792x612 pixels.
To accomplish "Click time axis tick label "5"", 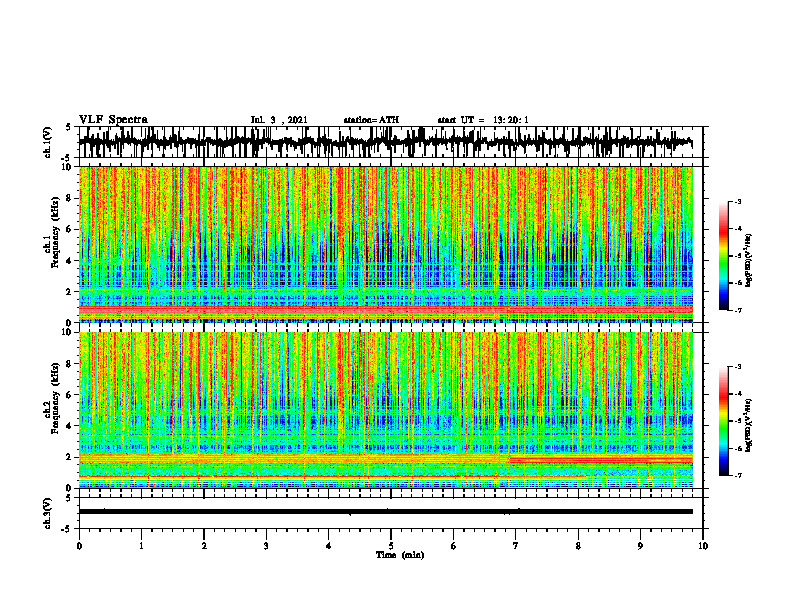I will [391, 546].
